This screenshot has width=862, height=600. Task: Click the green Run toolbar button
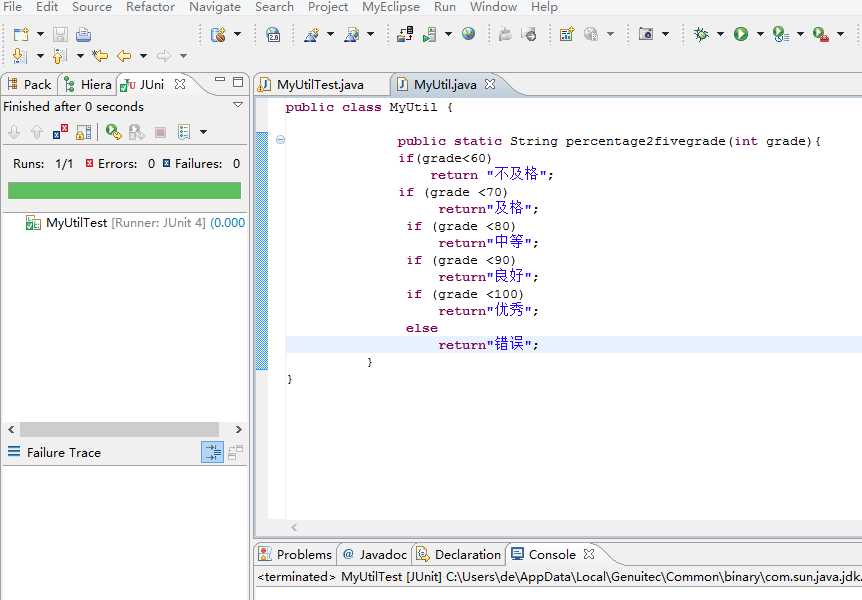point(741,34)
